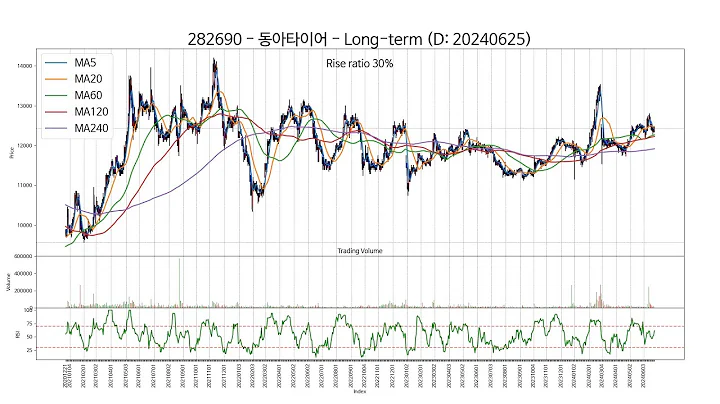
Task: Click the 'Trading Volume' subplot title
Action: [360, 251]
